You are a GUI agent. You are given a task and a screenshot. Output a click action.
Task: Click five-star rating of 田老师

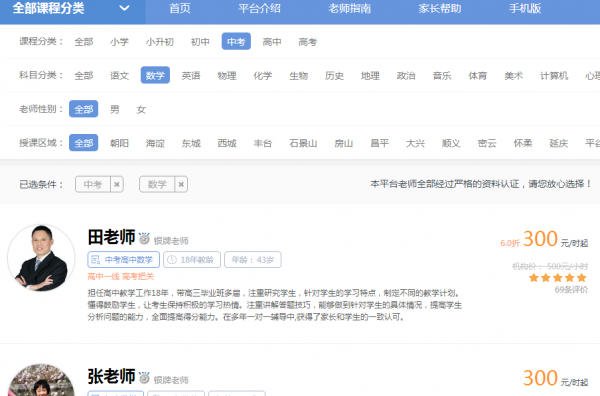click(x=558, y=278)
